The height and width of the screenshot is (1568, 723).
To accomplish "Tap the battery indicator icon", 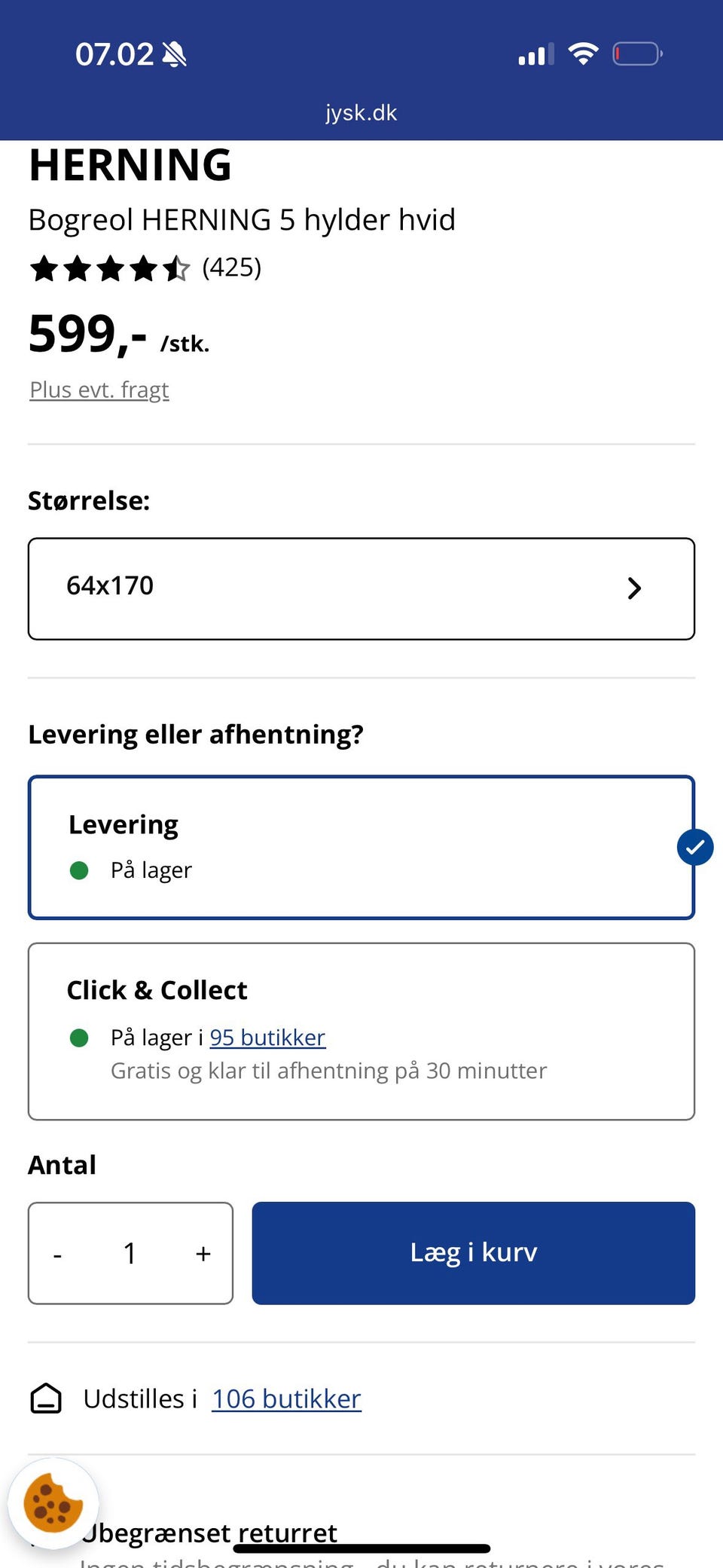I will tap(637, 54).
